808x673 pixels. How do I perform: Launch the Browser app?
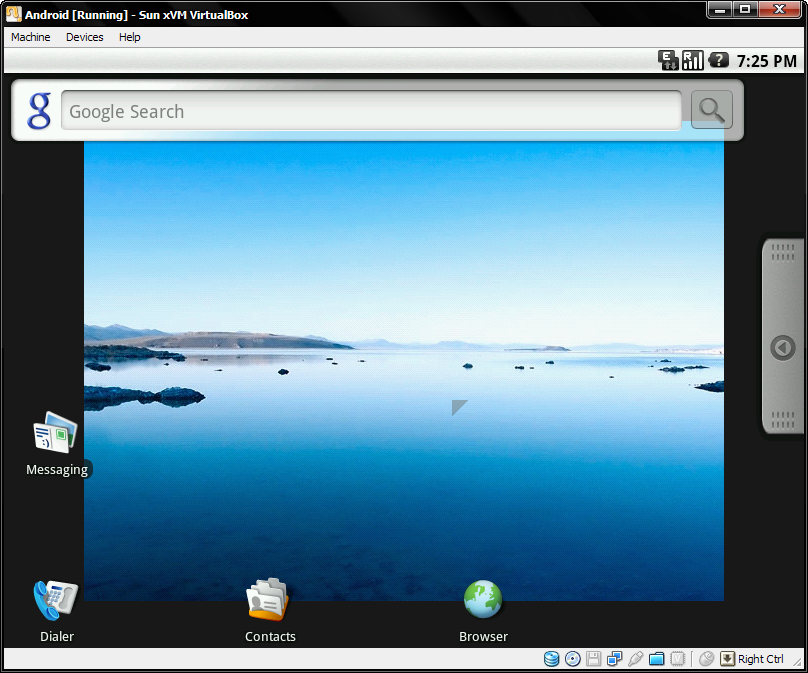coord(483,611)
